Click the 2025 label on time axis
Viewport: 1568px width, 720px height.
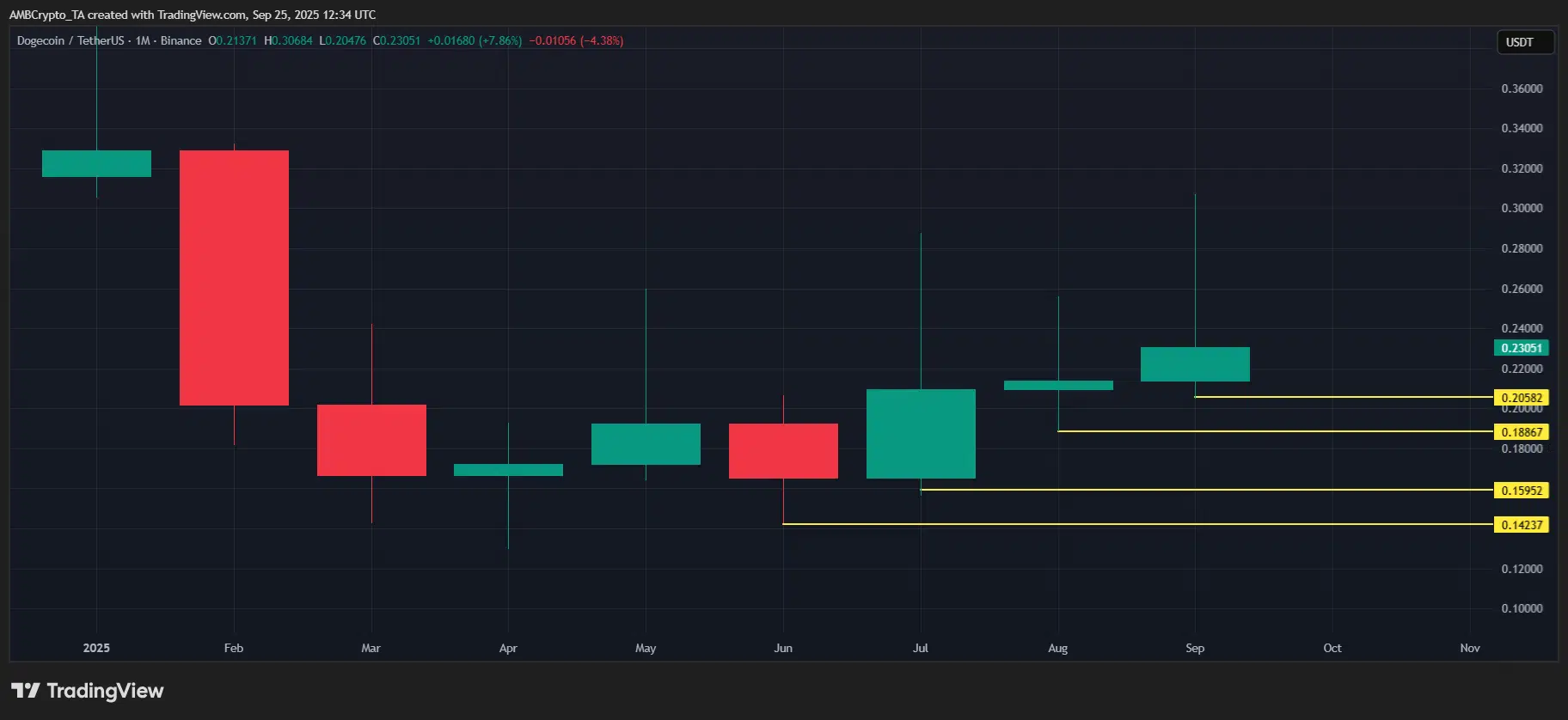(x=96, y=648)
